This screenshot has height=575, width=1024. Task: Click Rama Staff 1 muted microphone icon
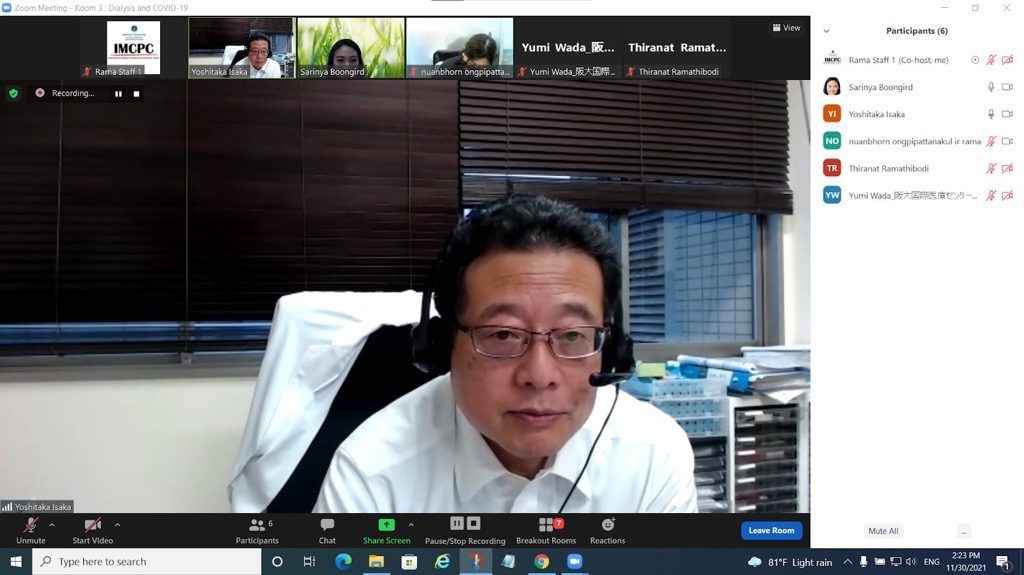coord(991,60)
